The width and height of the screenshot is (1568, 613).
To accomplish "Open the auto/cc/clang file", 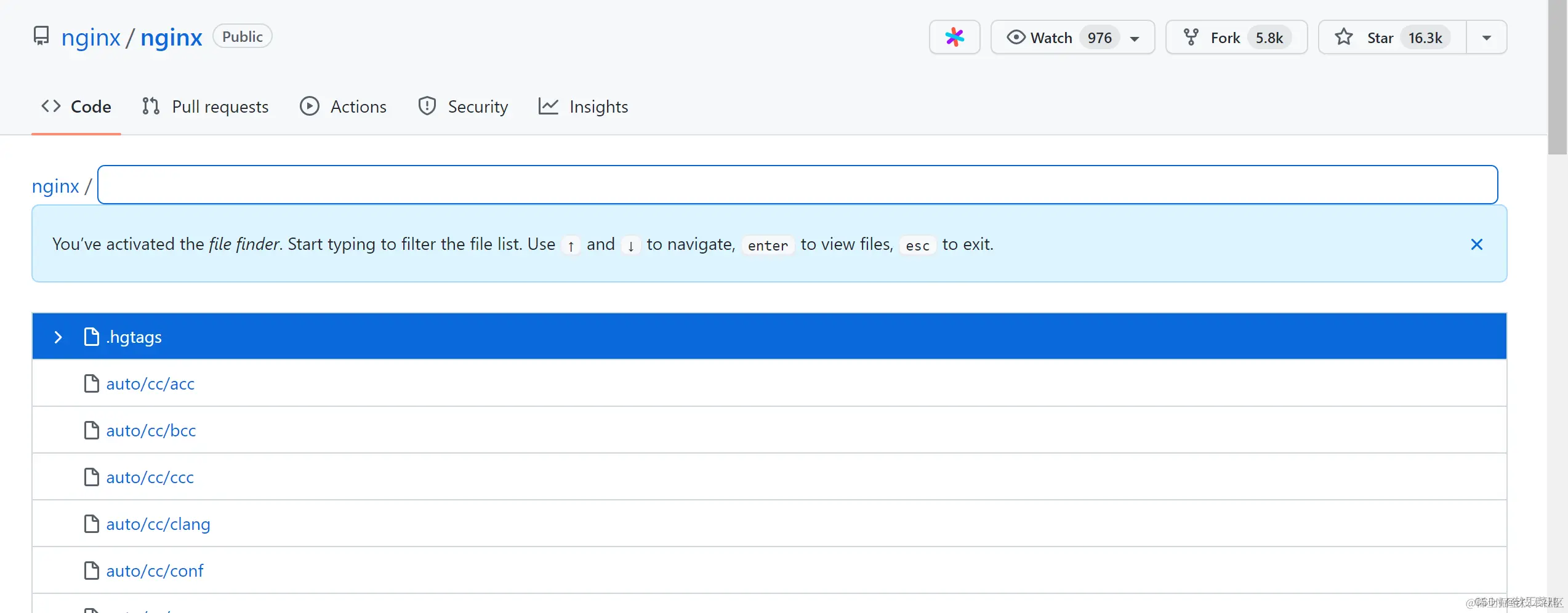I will point(158,524).
